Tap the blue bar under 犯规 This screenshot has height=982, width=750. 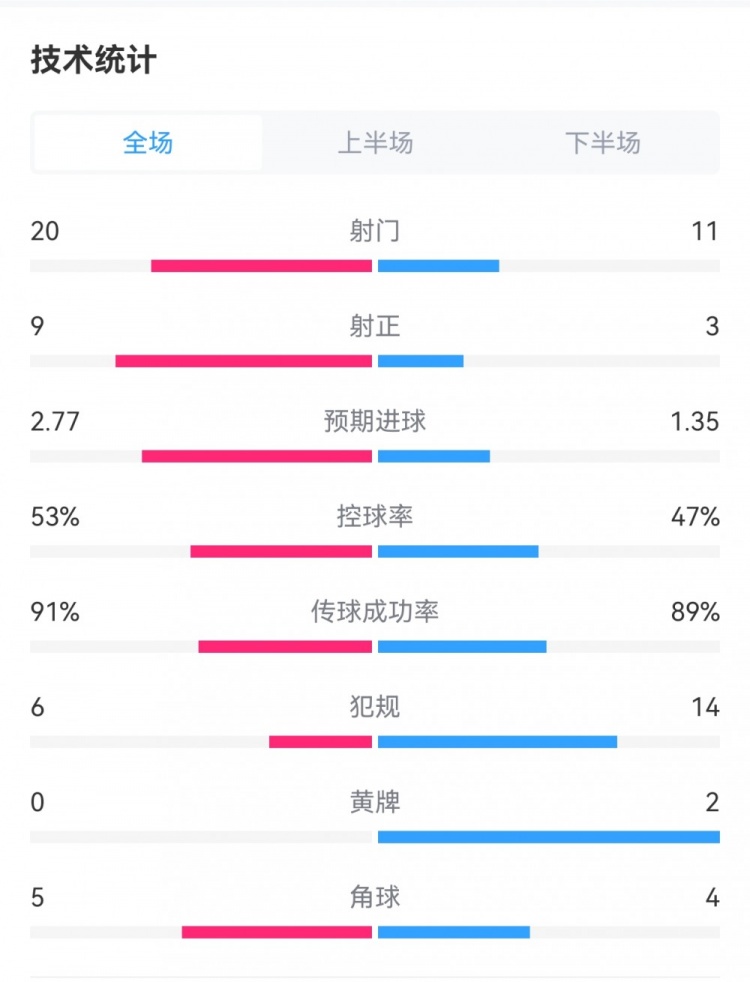tap(497, 742)
